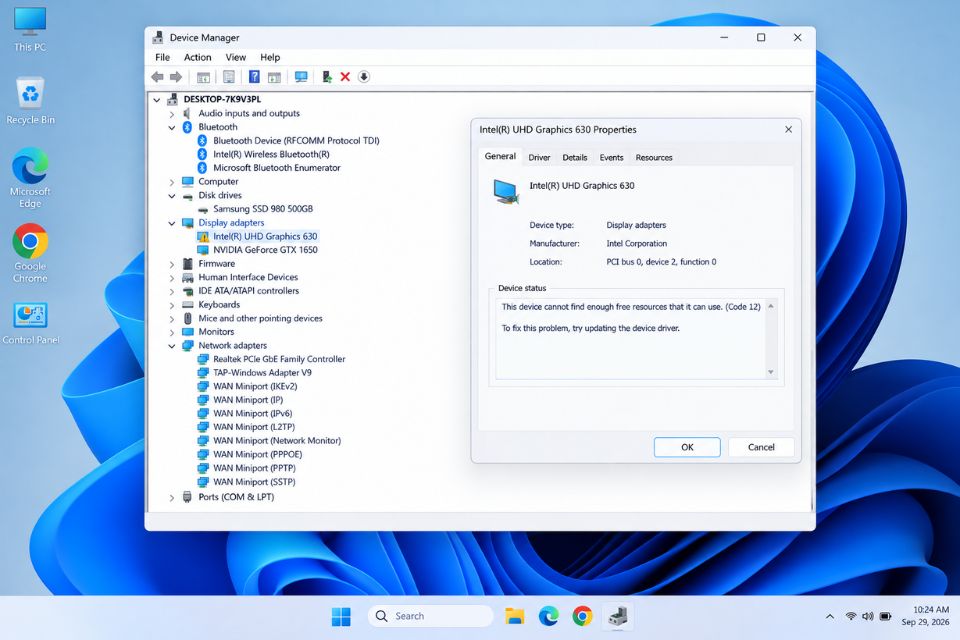Click the blue Help toolbar icon
Screen dimensions: 960x640
point(254,77)
